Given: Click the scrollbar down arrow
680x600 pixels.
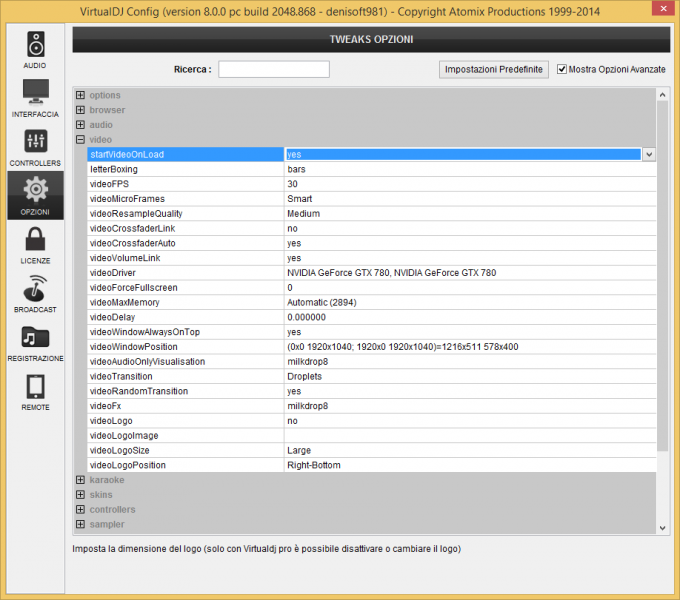Looking at the screenshot, I should click(x=662, y=528).
